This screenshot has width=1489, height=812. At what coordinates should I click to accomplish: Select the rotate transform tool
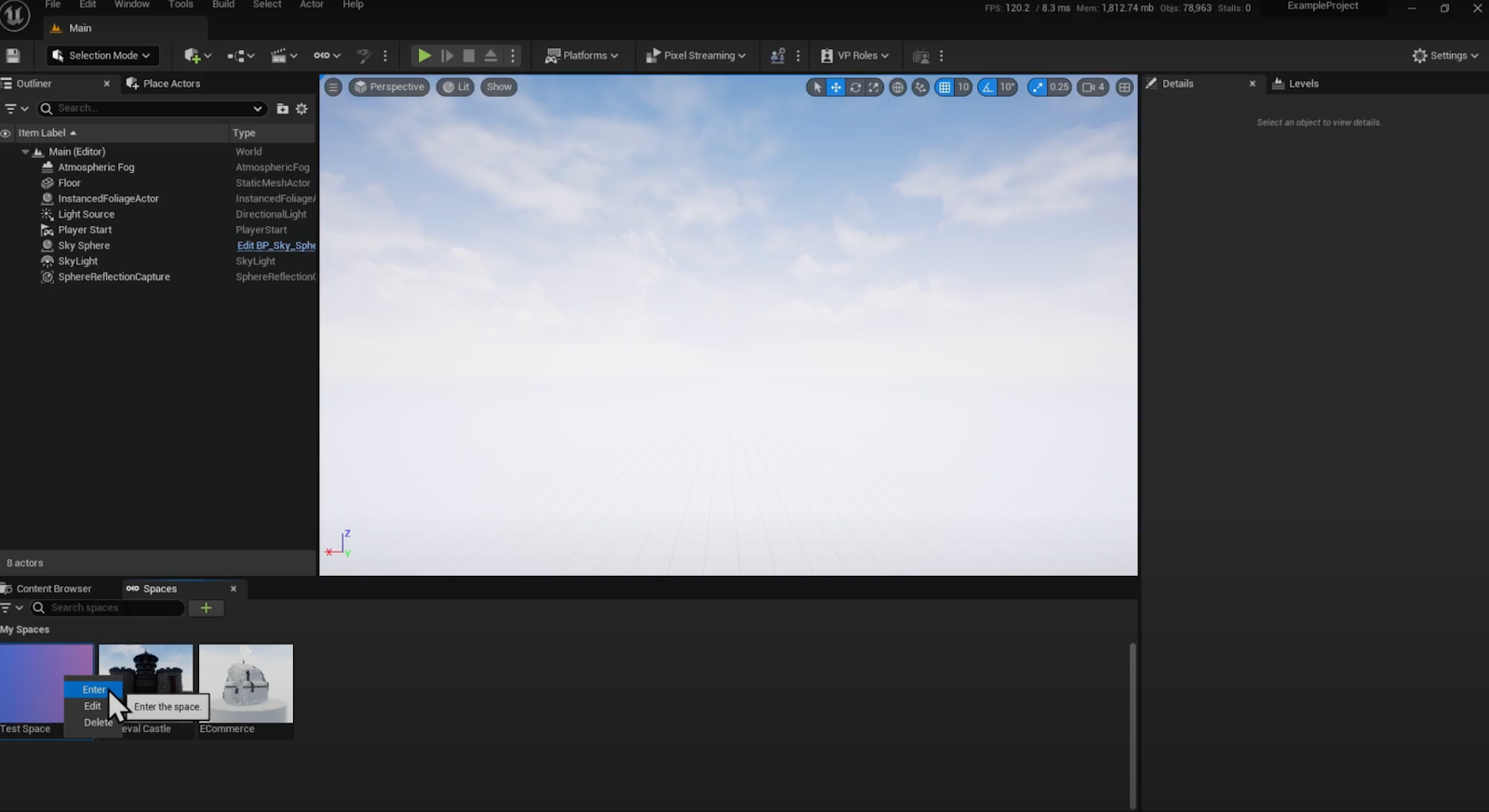tap(854, 87)
